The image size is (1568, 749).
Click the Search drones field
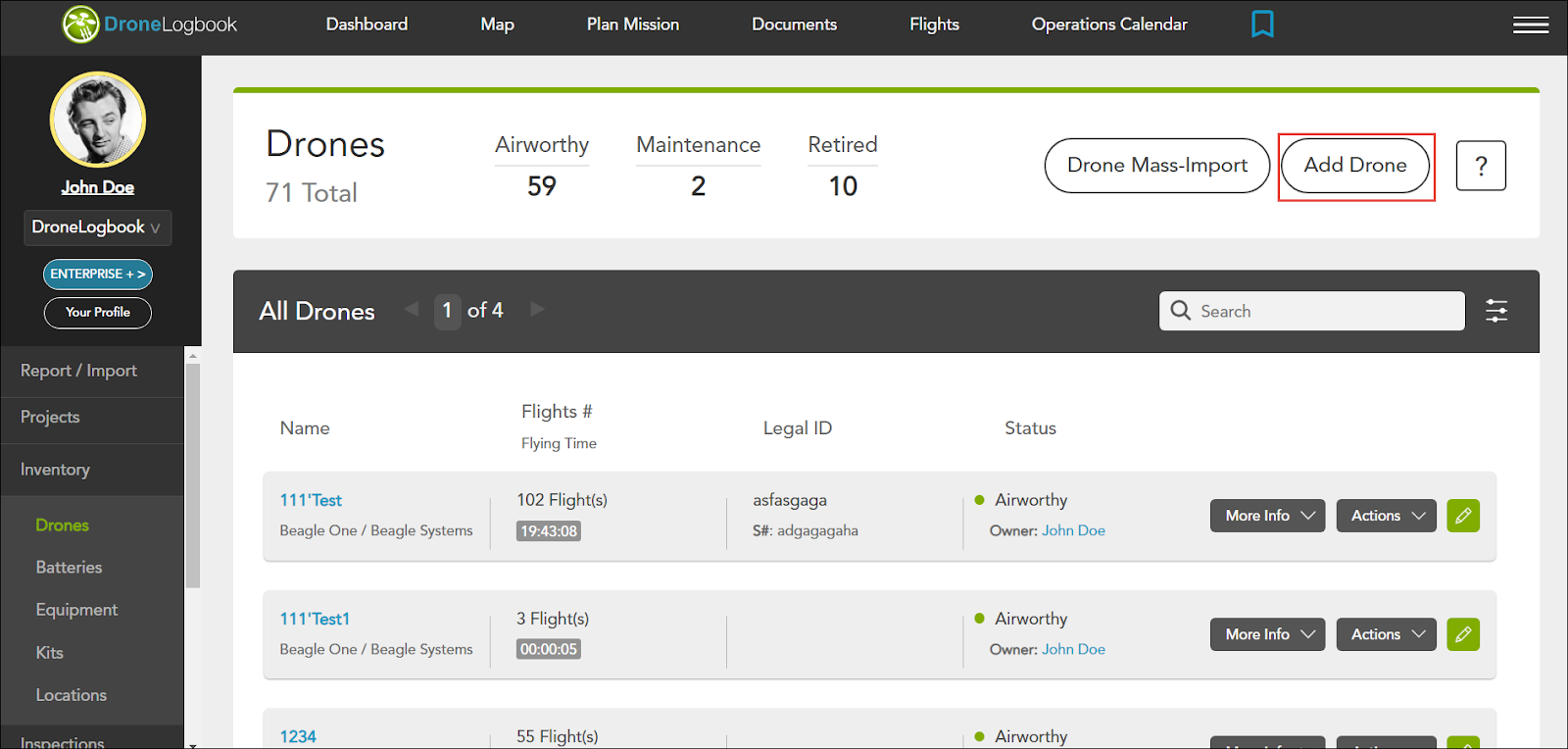pos(1312,311)
